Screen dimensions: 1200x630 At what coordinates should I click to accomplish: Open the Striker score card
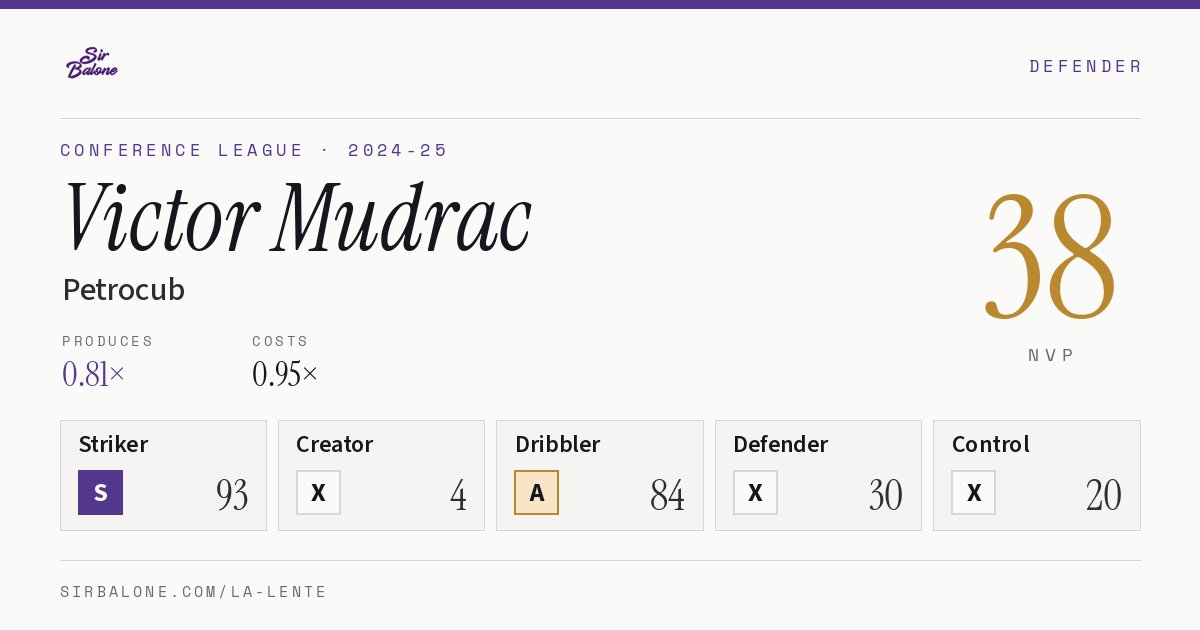(163, 475)
